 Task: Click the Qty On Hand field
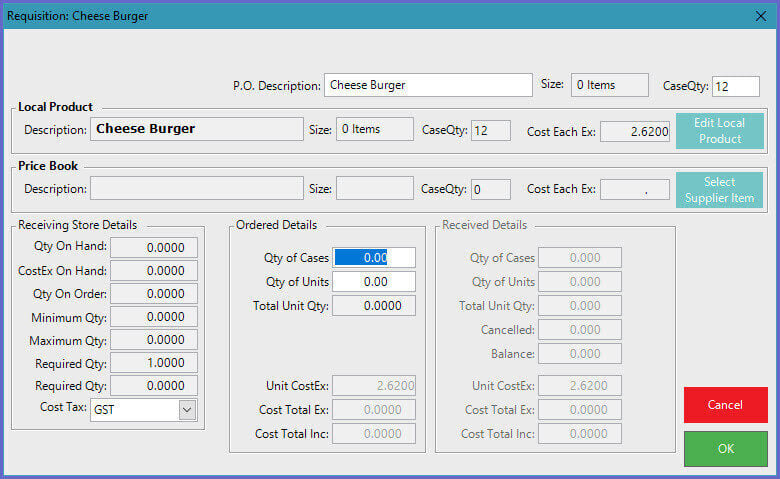(x=154, y=248)
